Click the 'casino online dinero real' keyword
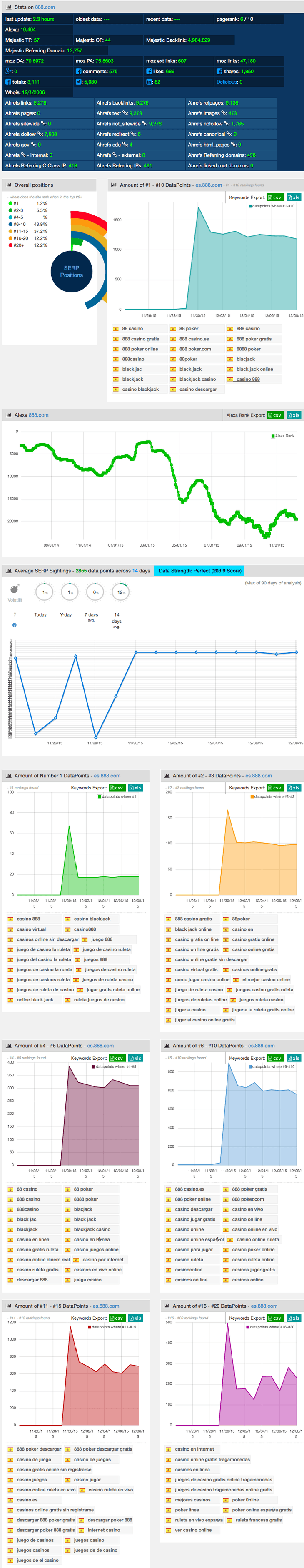The height and width of the screenshot is (1568, 304). [43, 1259]
